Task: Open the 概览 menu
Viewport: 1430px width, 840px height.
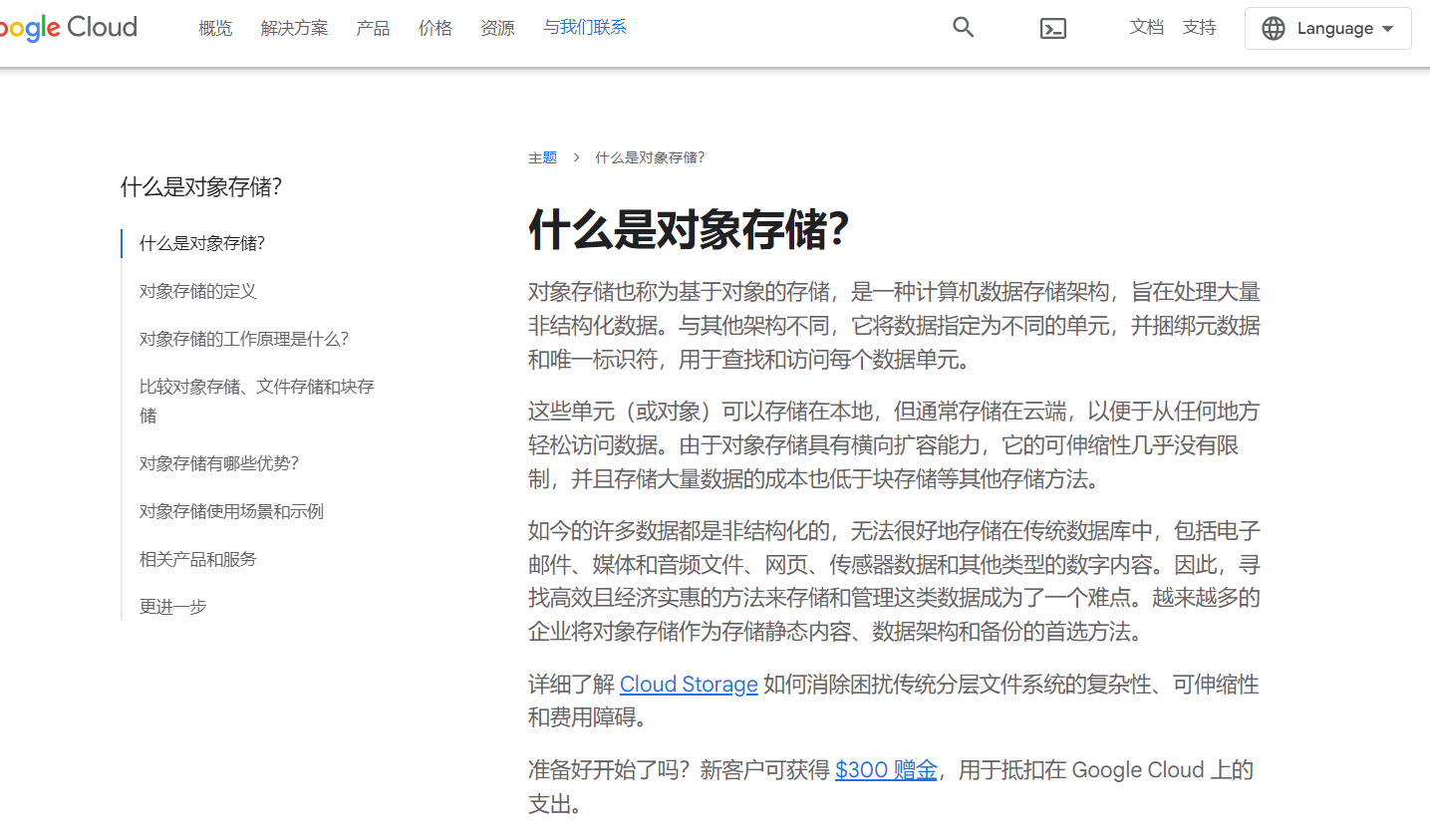Action: 215,28
